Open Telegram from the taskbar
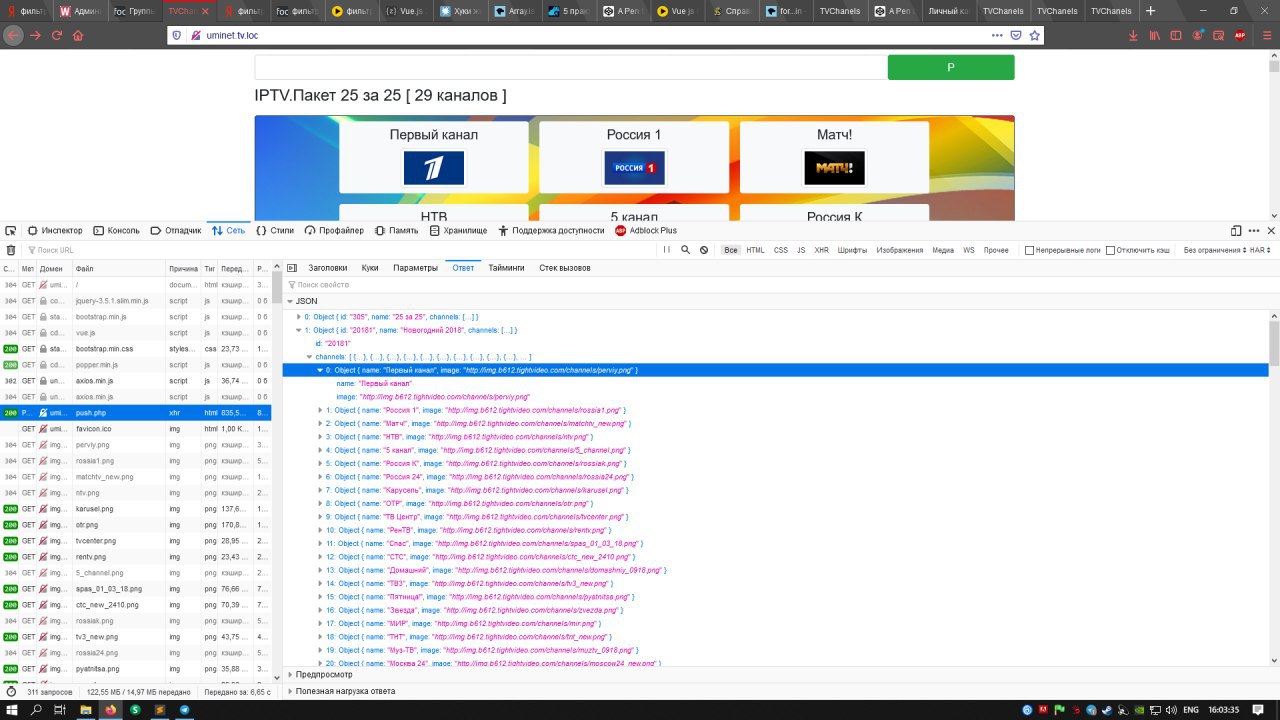Viewport: 1280px width, 720px height. click(185, 710)
